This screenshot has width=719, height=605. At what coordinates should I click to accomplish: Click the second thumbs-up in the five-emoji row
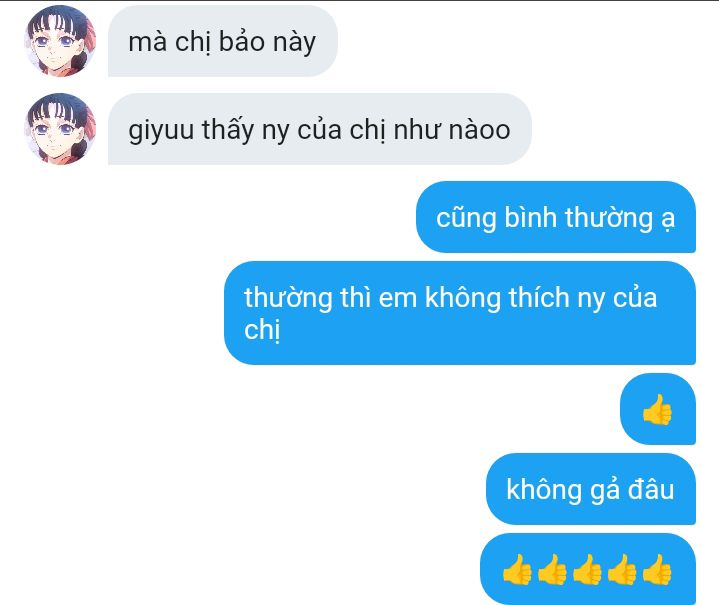coord(552,570)
